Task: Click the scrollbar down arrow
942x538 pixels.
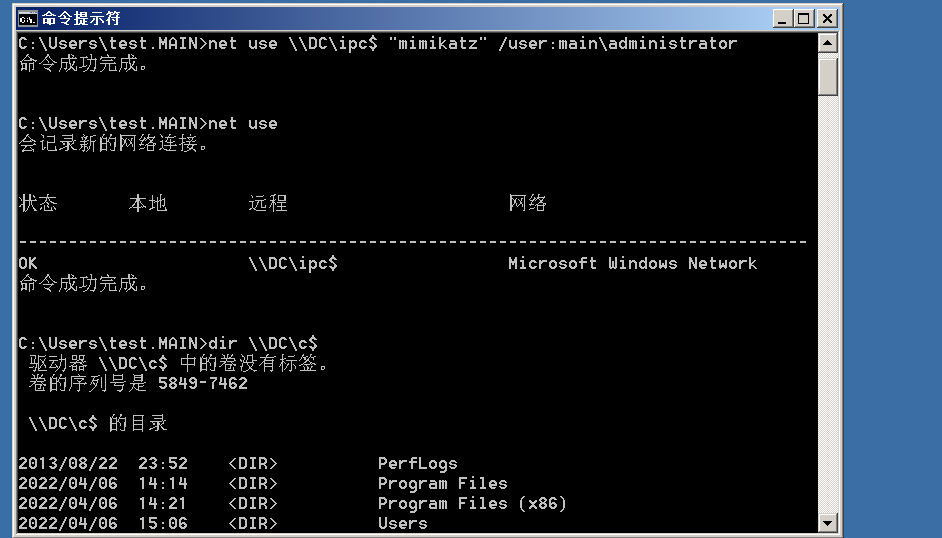Action: (827, 523)
